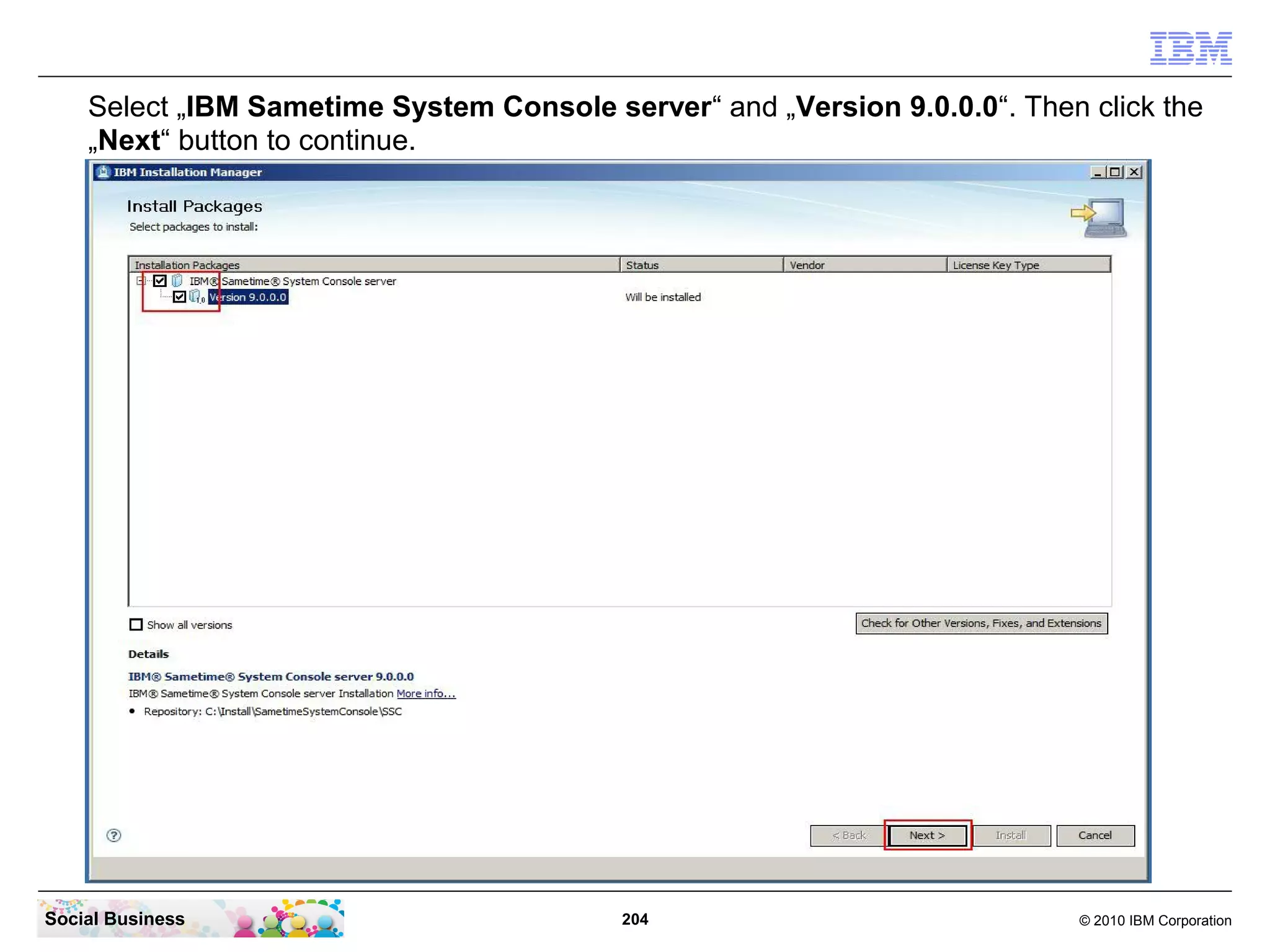The width and height of the screenshot is (1270, 952).
Task: Click the Next > button
Action: point(927,835)
